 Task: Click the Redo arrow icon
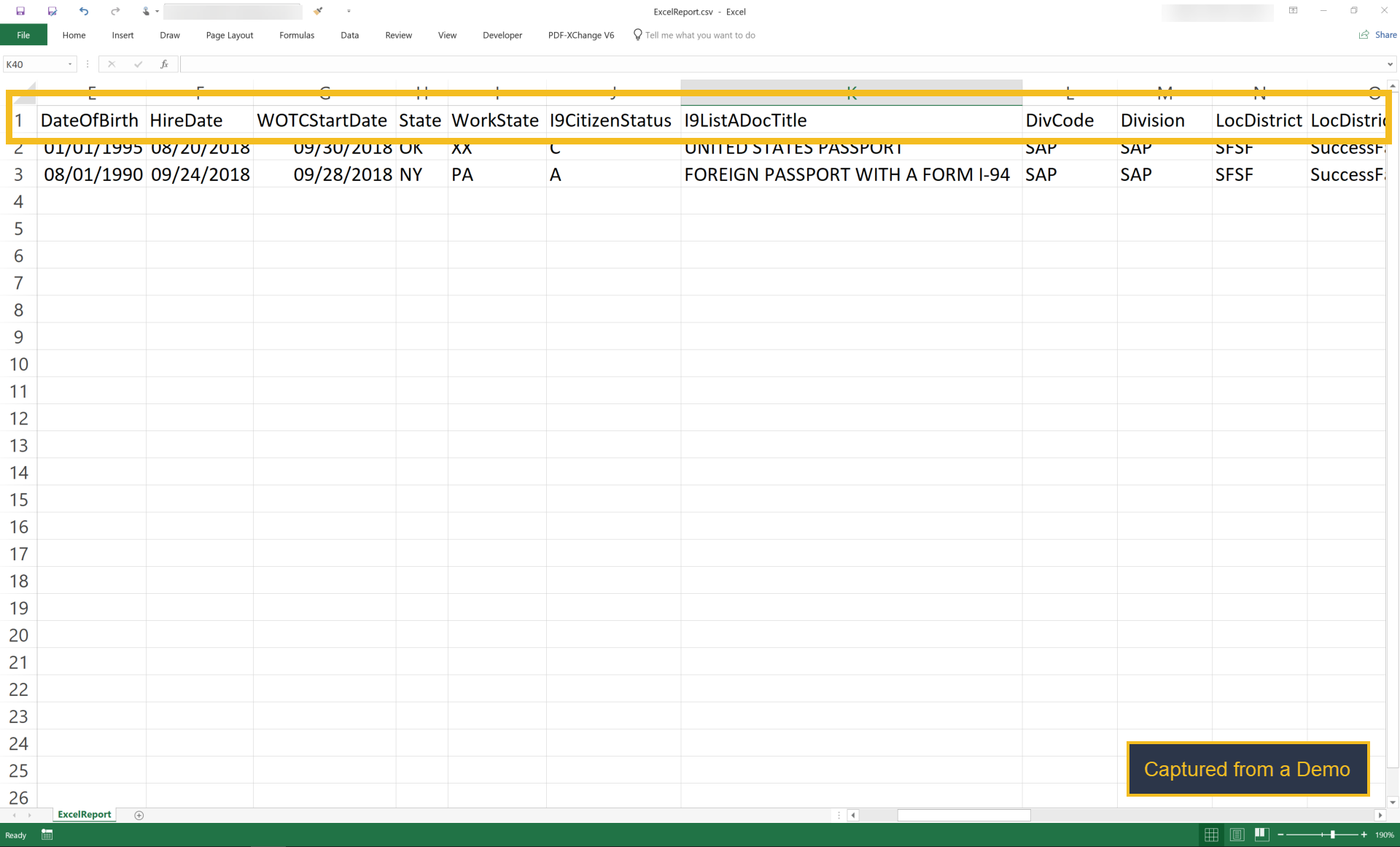[x=115, y=11]
